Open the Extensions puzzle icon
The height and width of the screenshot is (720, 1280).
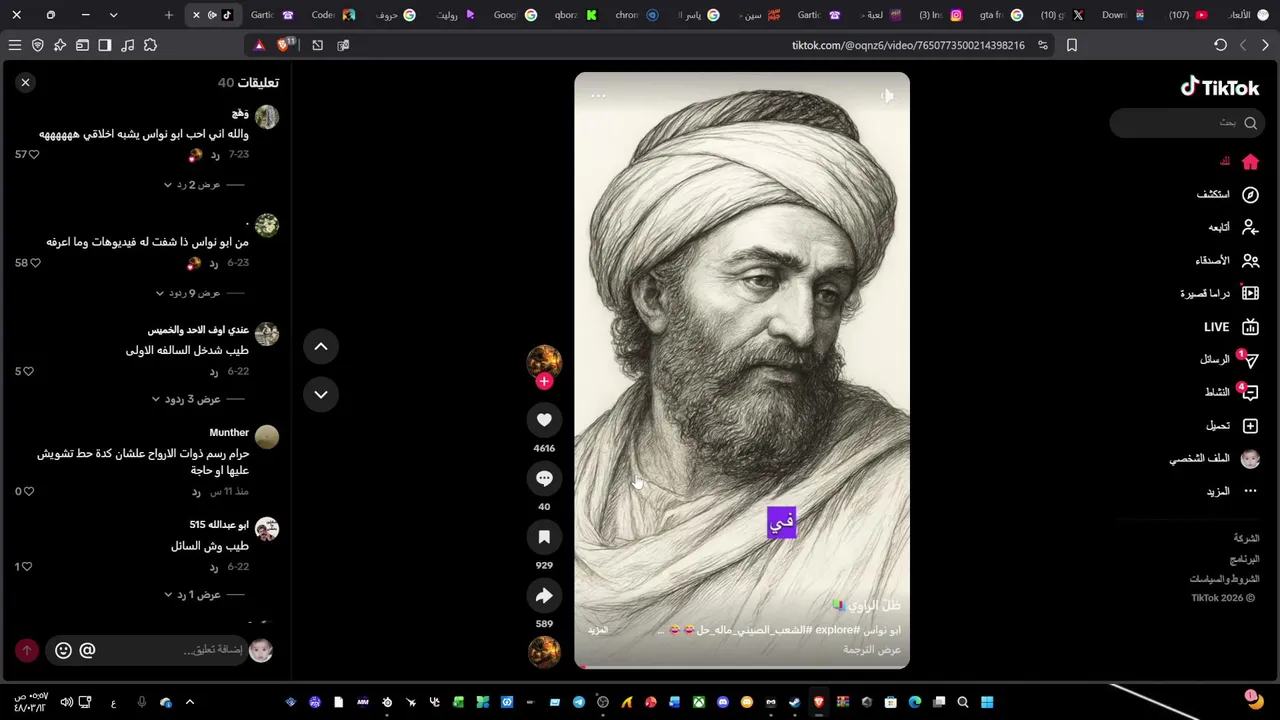point(150,45)
